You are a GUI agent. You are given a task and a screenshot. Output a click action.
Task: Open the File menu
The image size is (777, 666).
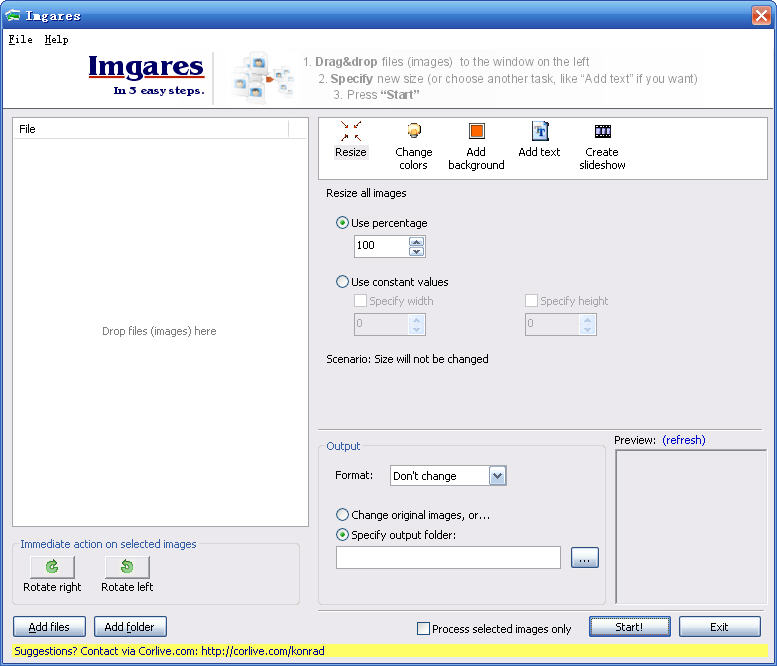click(x=20, y=40)
